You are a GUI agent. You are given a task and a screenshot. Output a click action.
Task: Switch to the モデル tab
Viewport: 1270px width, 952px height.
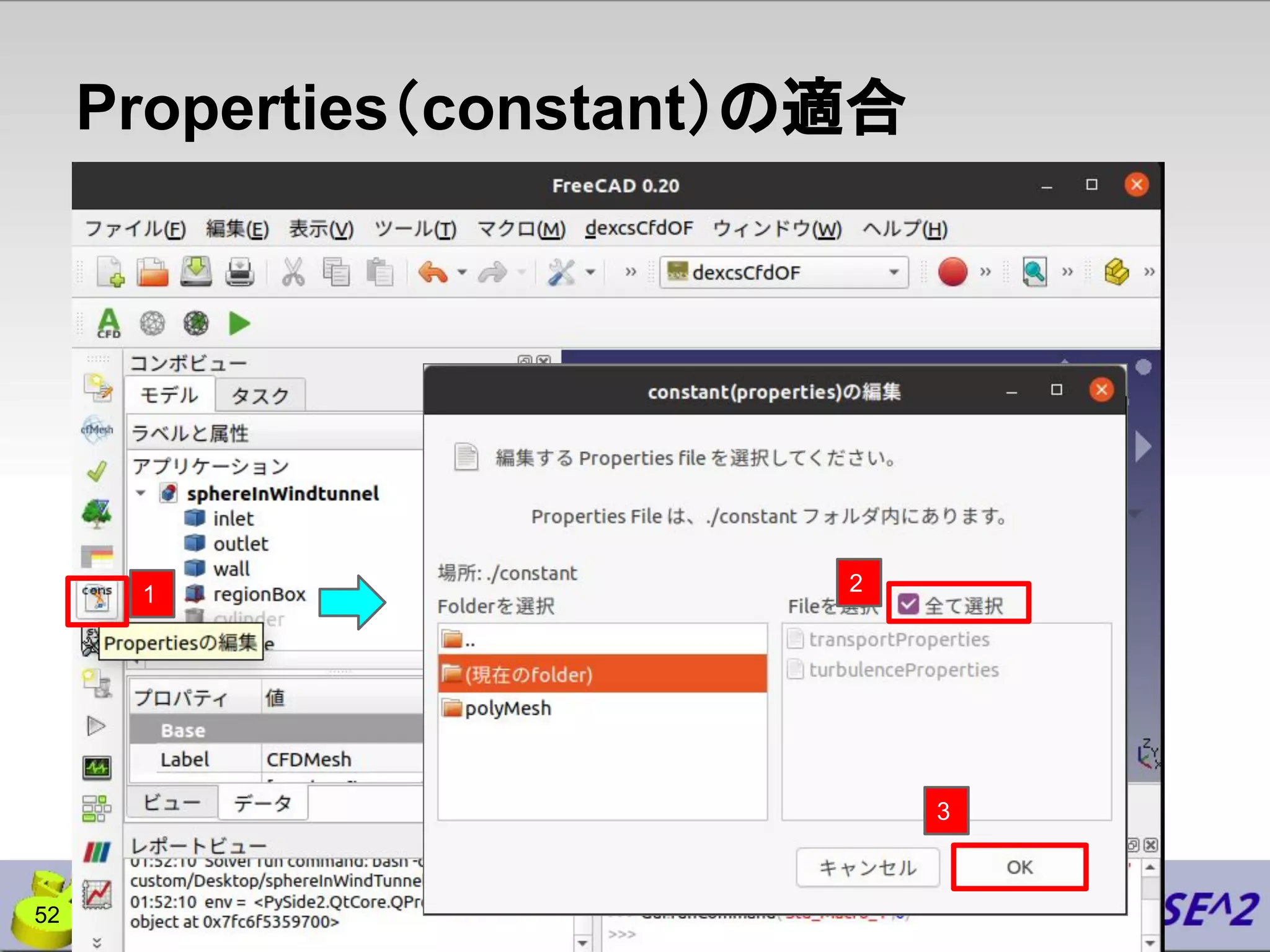tap(169, 395)
